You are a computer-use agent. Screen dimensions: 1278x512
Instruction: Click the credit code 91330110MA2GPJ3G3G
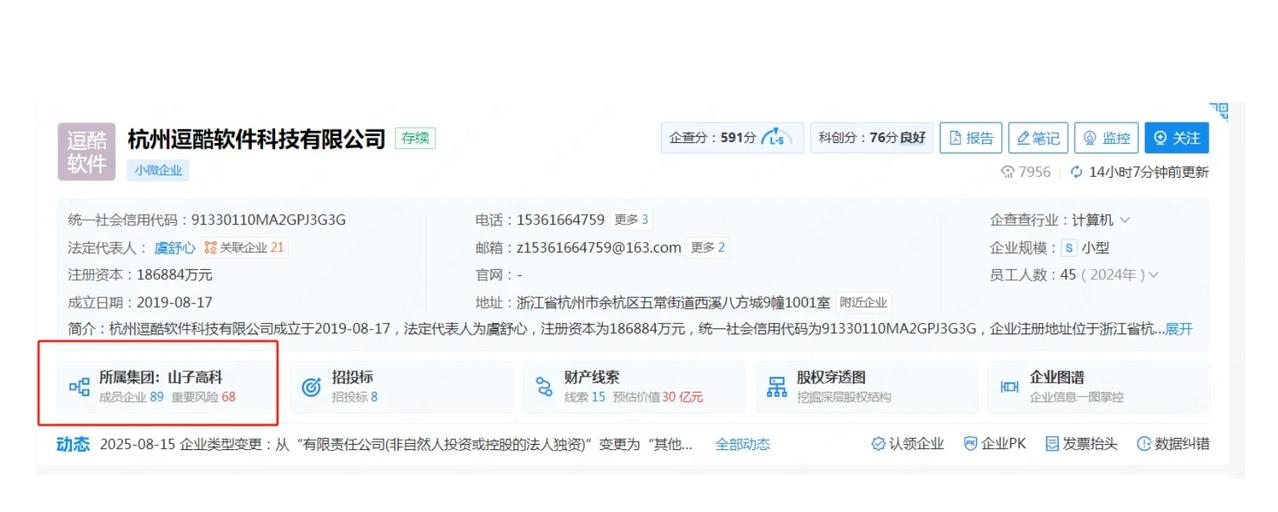coord(269,220)
